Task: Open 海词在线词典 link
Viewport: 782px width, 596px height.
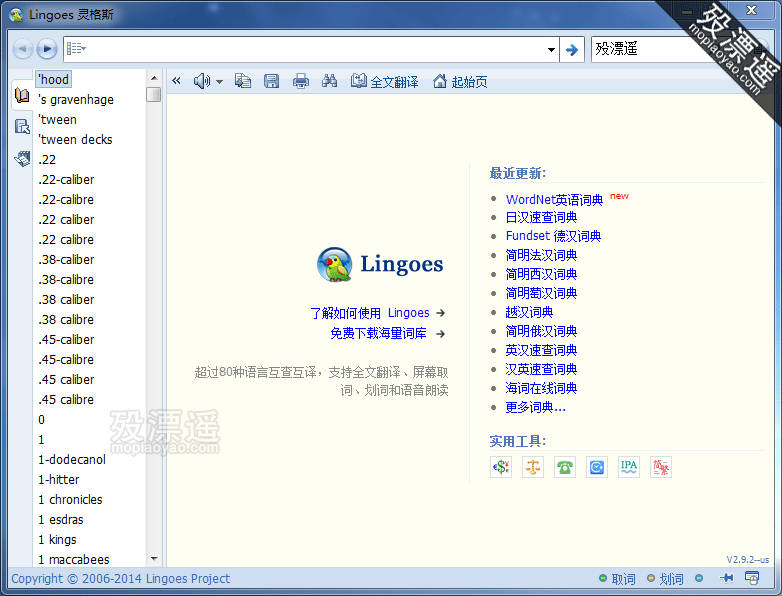Action: (541, 388)
